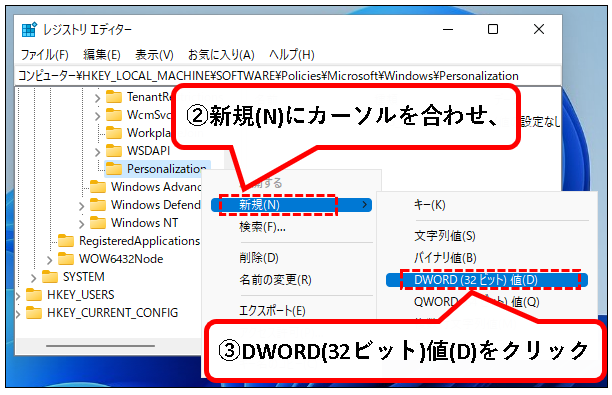Expand the Windows NT tree node
Image resolution: width=612 pixels, height=395 pixels.
tap(81, 224)
